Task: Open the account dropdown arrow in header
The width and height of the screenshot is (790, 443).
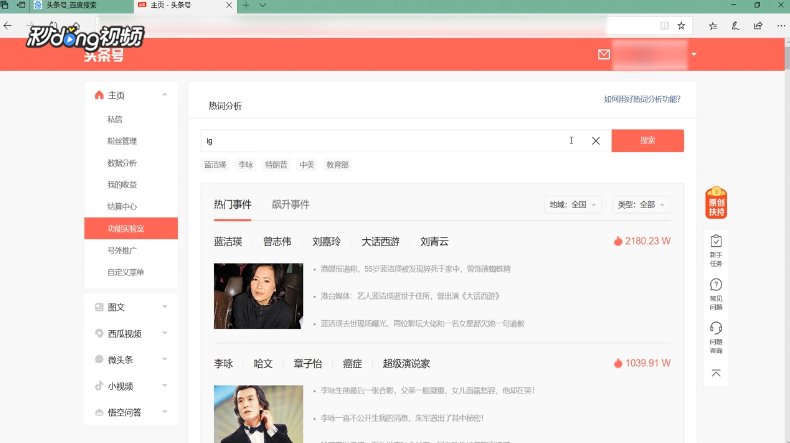Action: pyautogui.click(x=694, y=54)
